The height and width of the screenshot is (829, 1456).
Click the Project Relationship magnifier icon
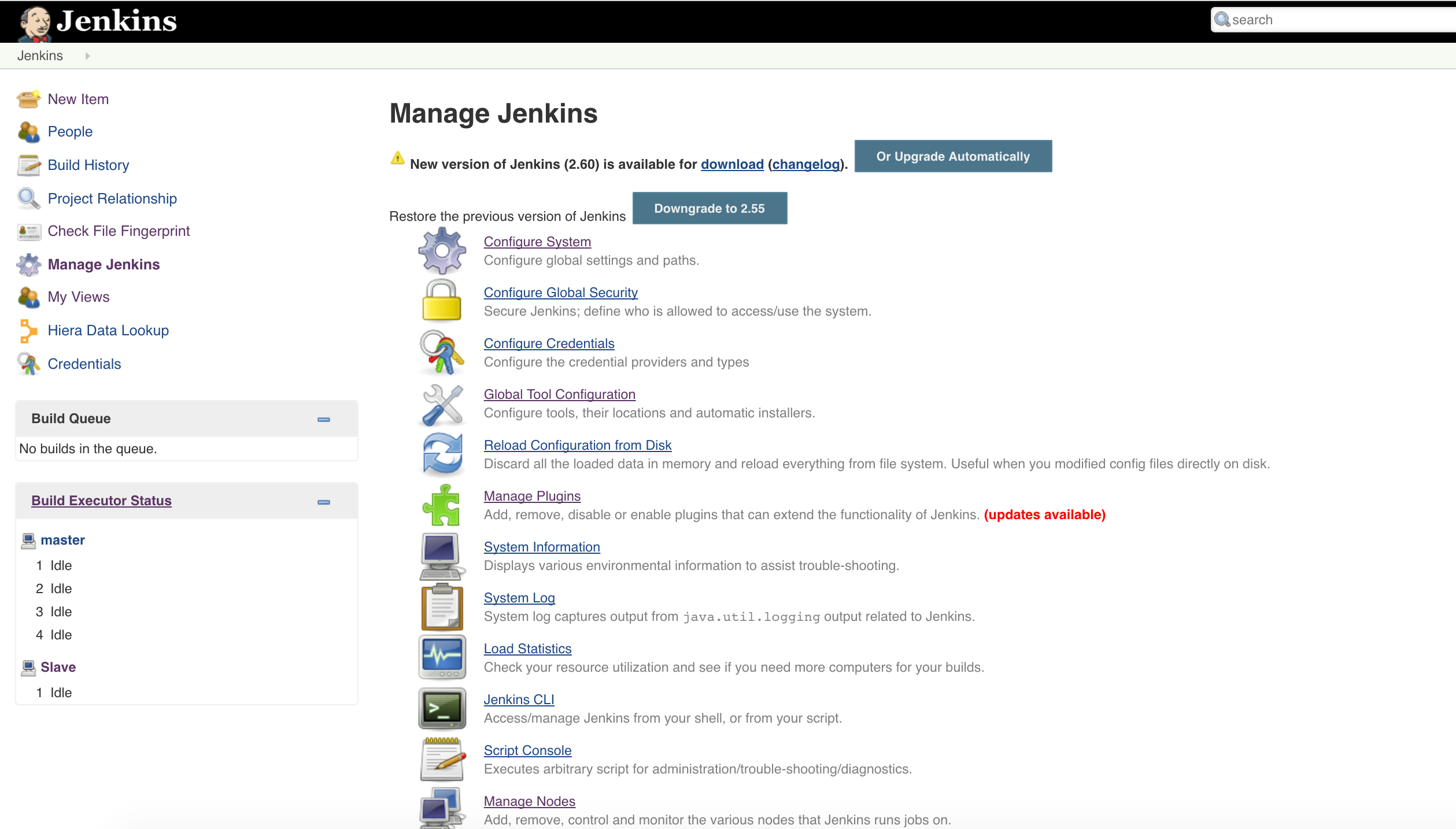(x=28, y=198)
